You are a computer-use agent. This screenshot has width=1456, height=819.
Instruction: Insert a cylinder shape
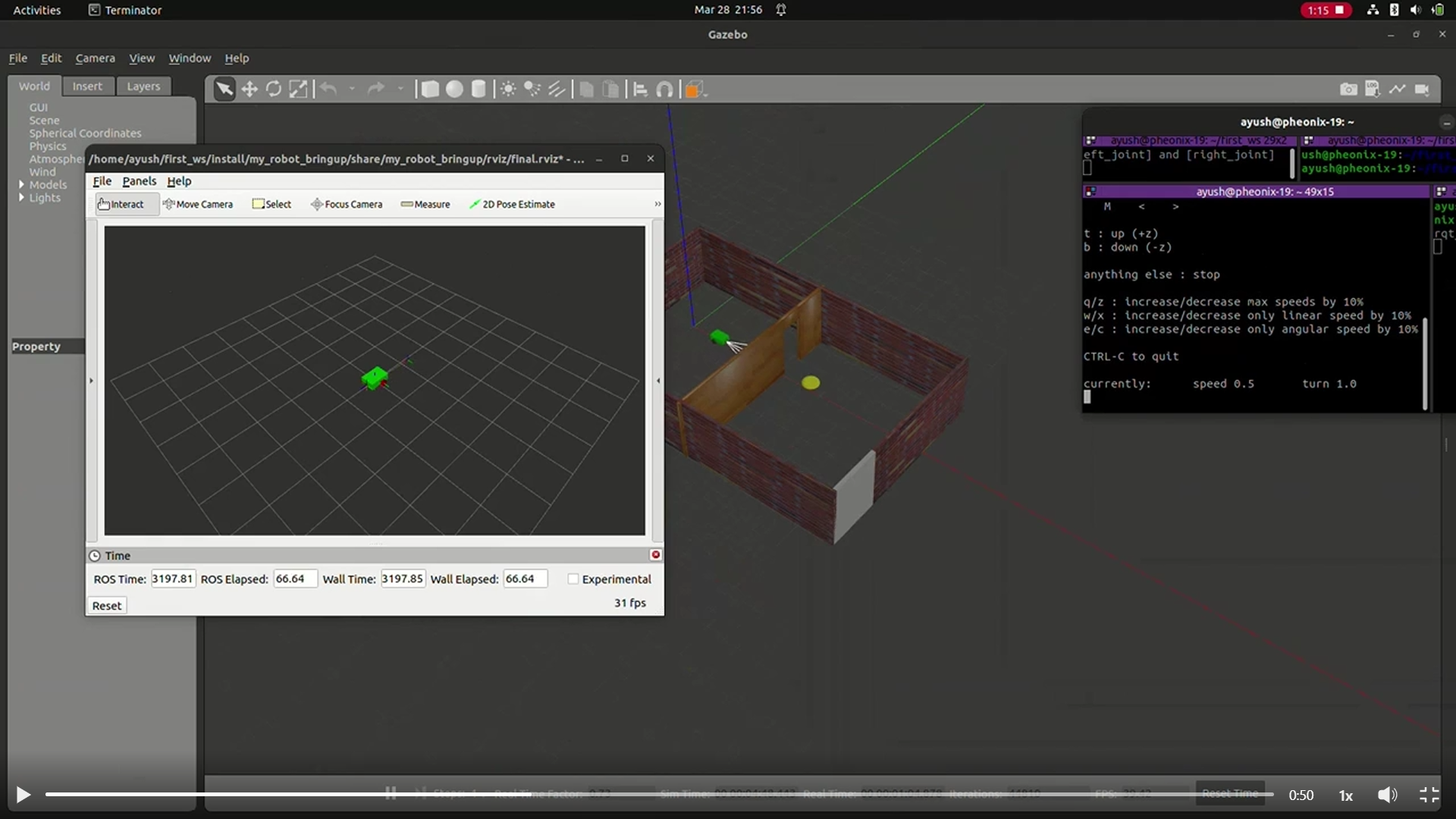click(479, 89)
